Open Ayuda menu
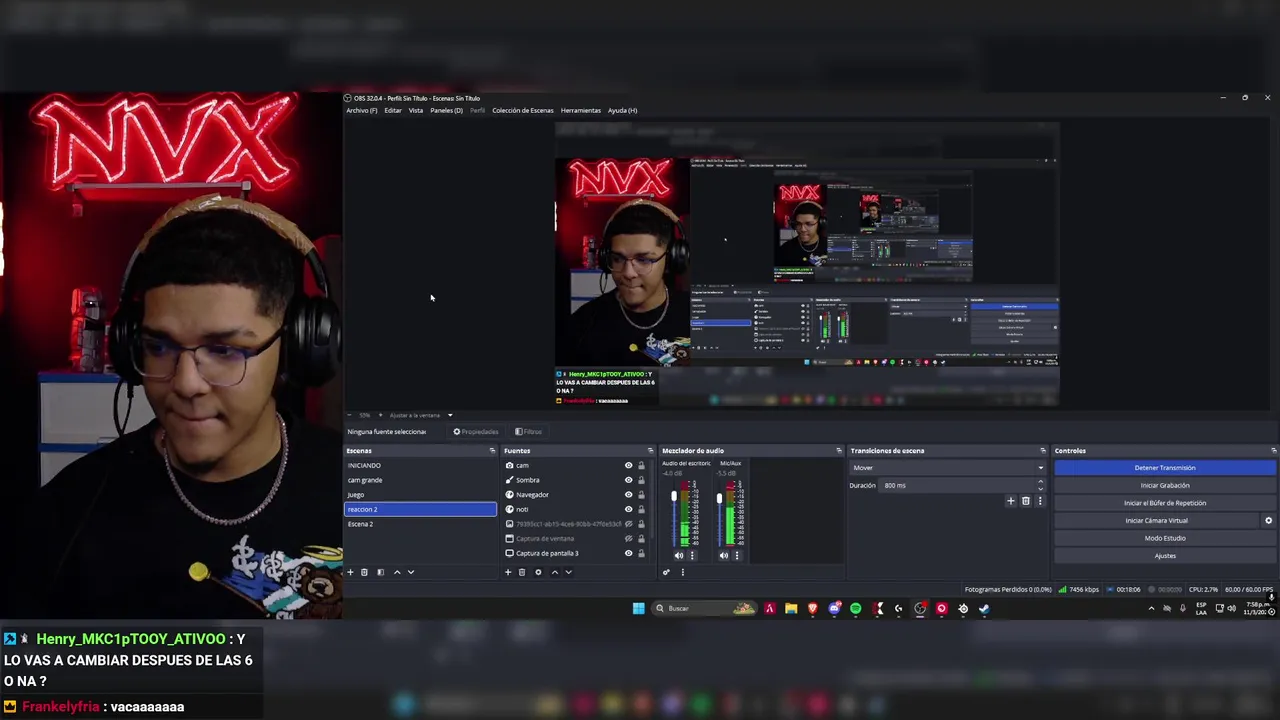The height and width of the screenshot is (720, 1280). click(622, 110)
